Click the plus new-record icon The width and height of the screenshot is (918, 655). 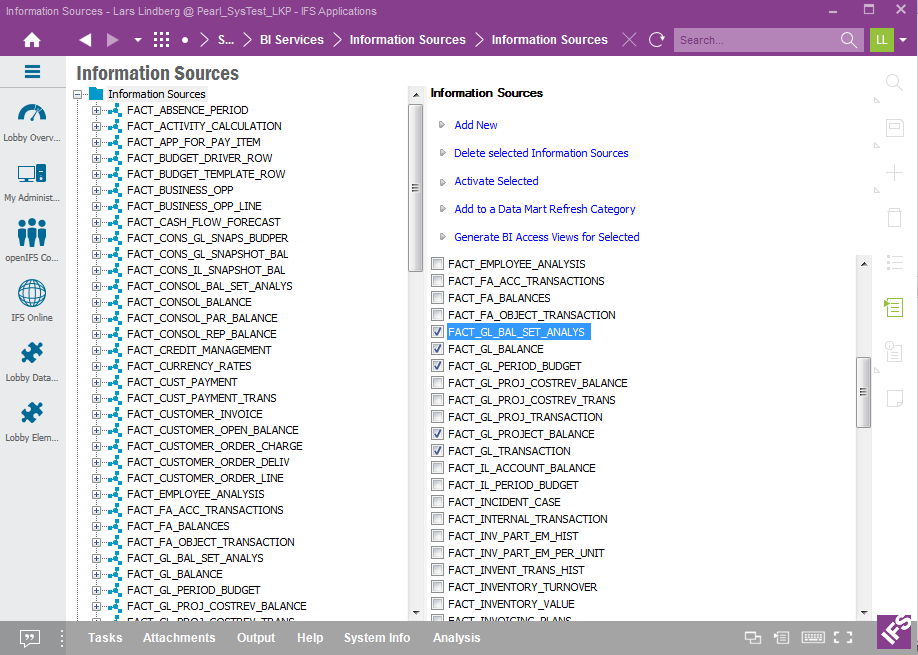[894, 173]
